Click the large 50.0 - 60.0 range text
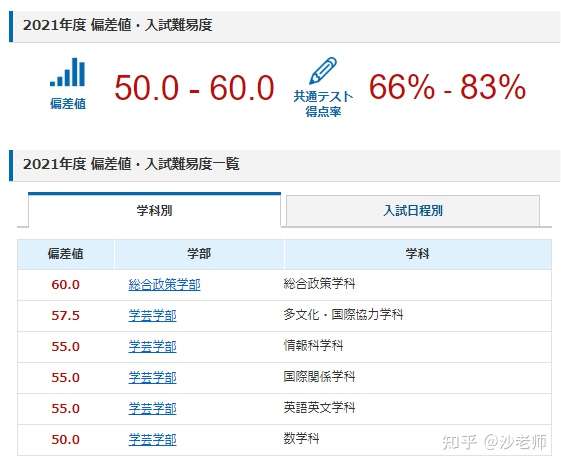The height and width of the screenshot is (465, 561). pos(194,87)
